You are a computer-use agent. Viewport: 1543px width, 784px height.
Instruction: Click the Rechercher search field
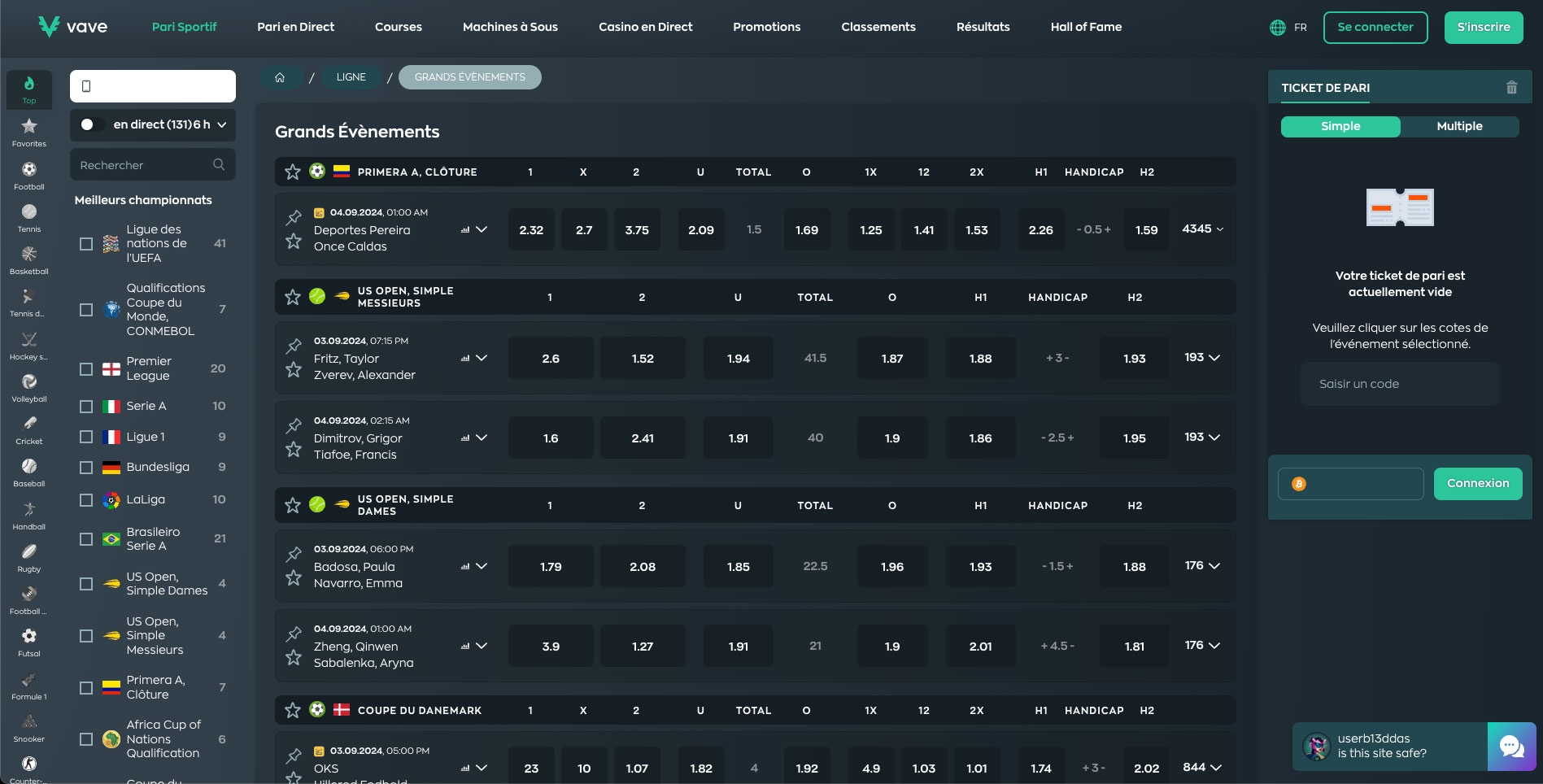pos(153,164)
